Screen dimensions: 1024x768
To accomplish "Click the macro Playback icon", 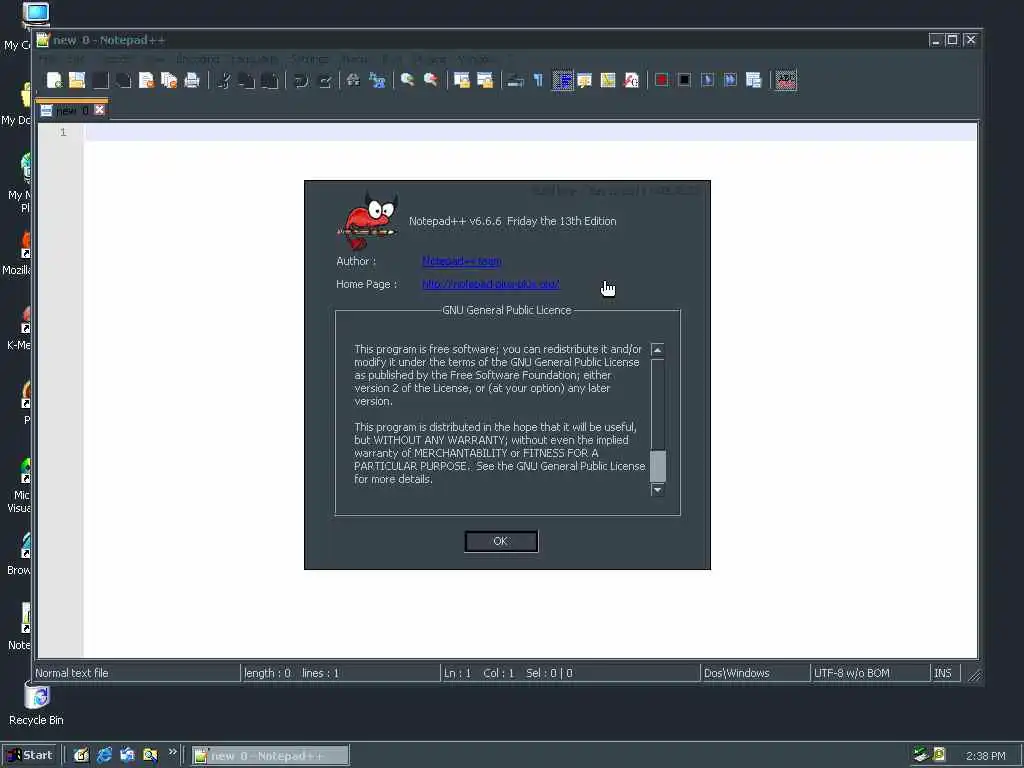I will [707, 80].
